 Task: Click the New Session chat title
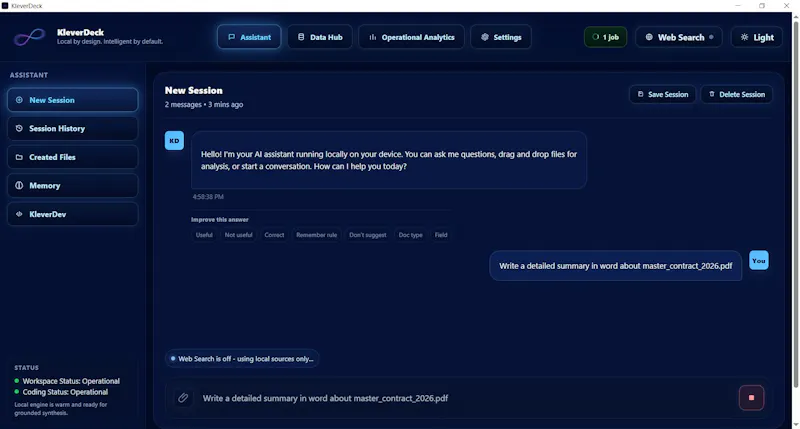[x=193, y=90]
